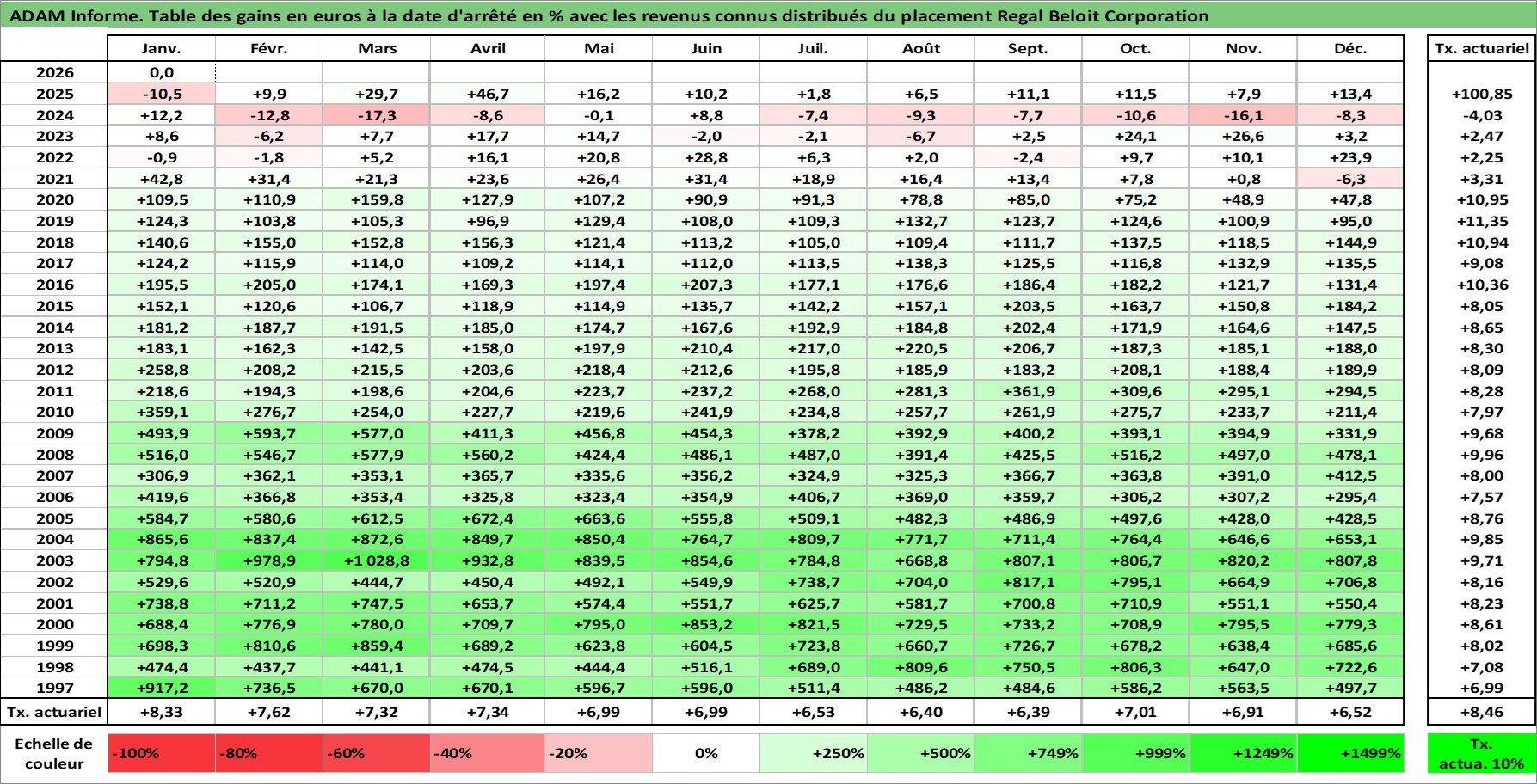Click the +11,35 actuarial rate for 2019
The width and height of the screenshot is (1537, 784).
(1481, 221)
